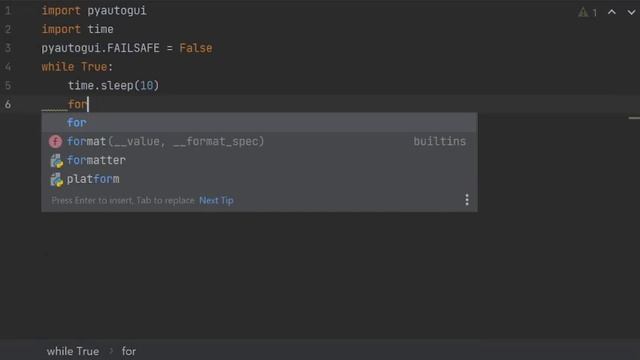This screenshot has height=360, width=640.
Task: Click the 'False' value on line 3
Action: (196, 48)
